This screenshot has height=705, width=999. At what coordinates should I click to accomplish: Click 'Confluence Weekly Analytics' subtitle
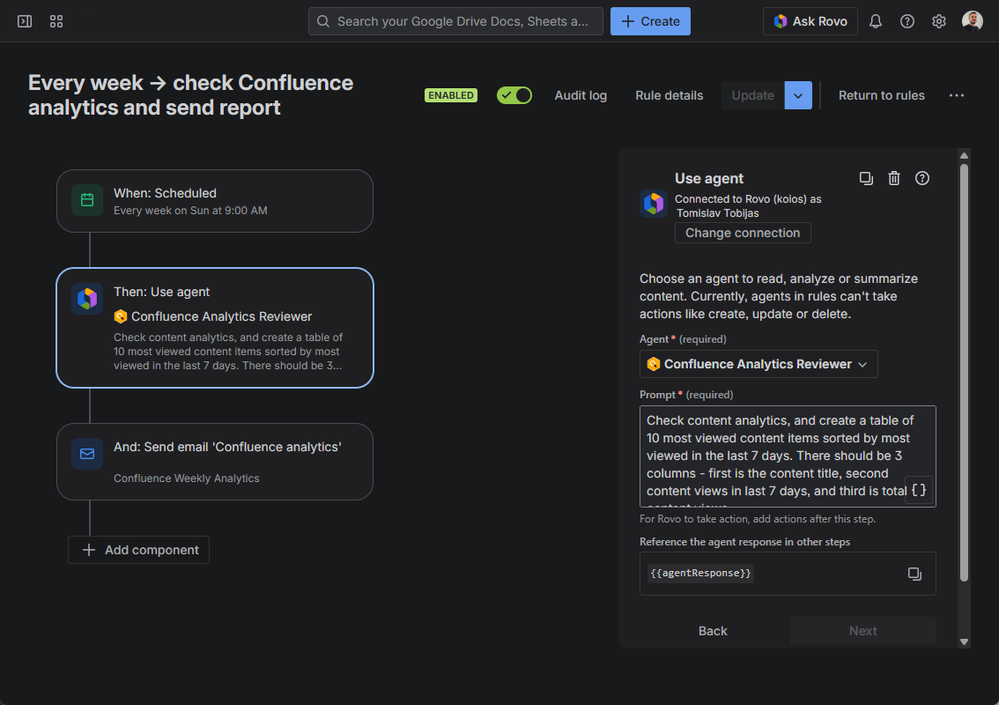pos(186,478)
